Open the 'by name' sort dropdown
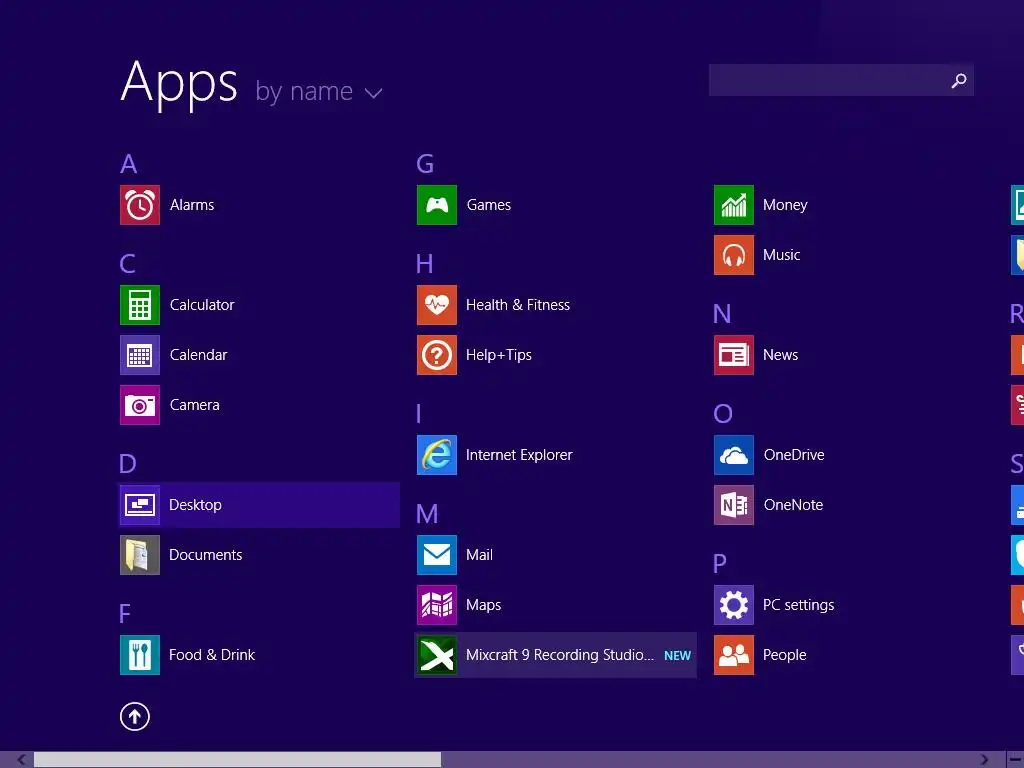The height and width of the screenshot is (768, 1024). tap(319, 91)
